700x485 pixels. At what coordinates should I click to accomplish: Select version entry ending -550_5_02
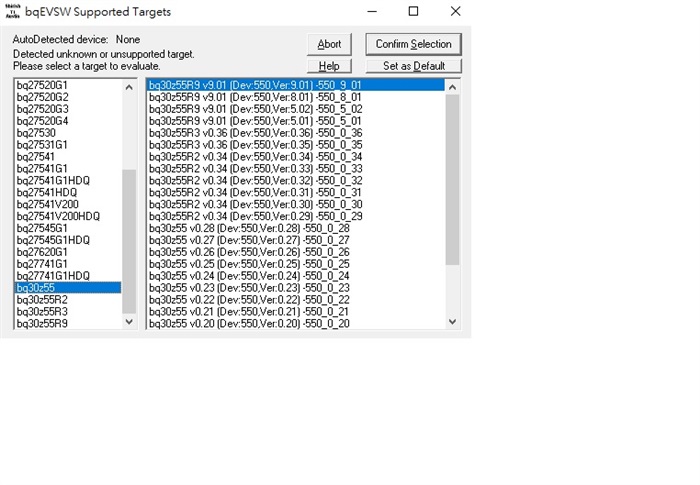(x=296, y=109)
